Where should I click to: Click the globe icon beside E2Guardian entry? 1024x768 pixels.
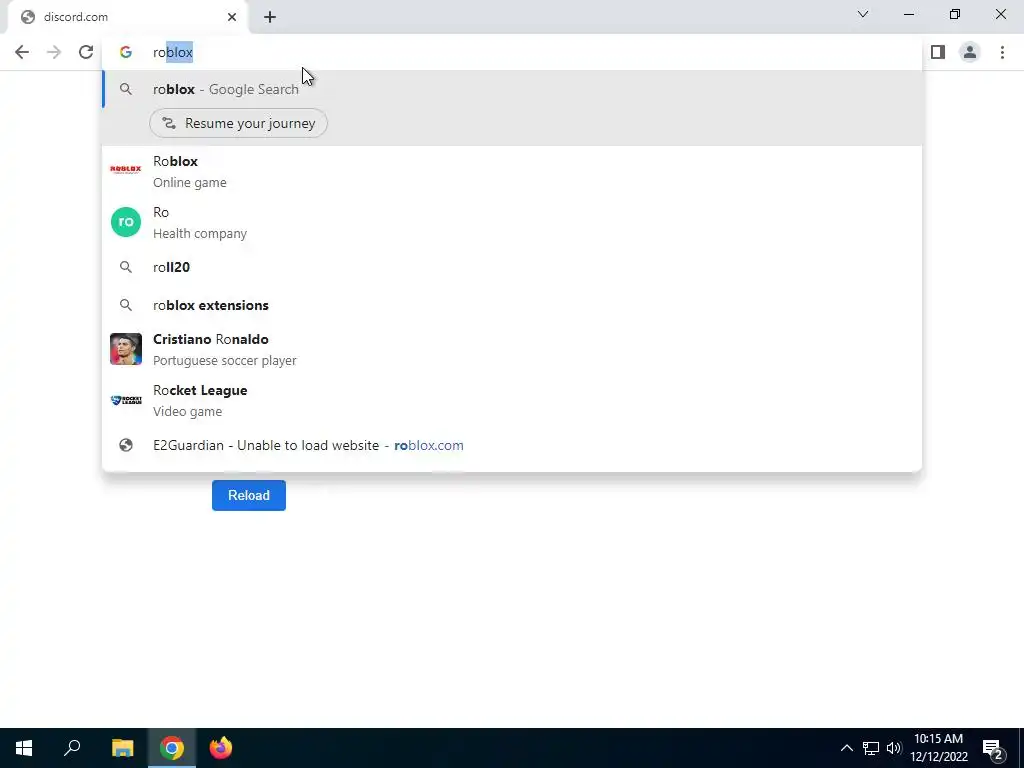(125, 445)
